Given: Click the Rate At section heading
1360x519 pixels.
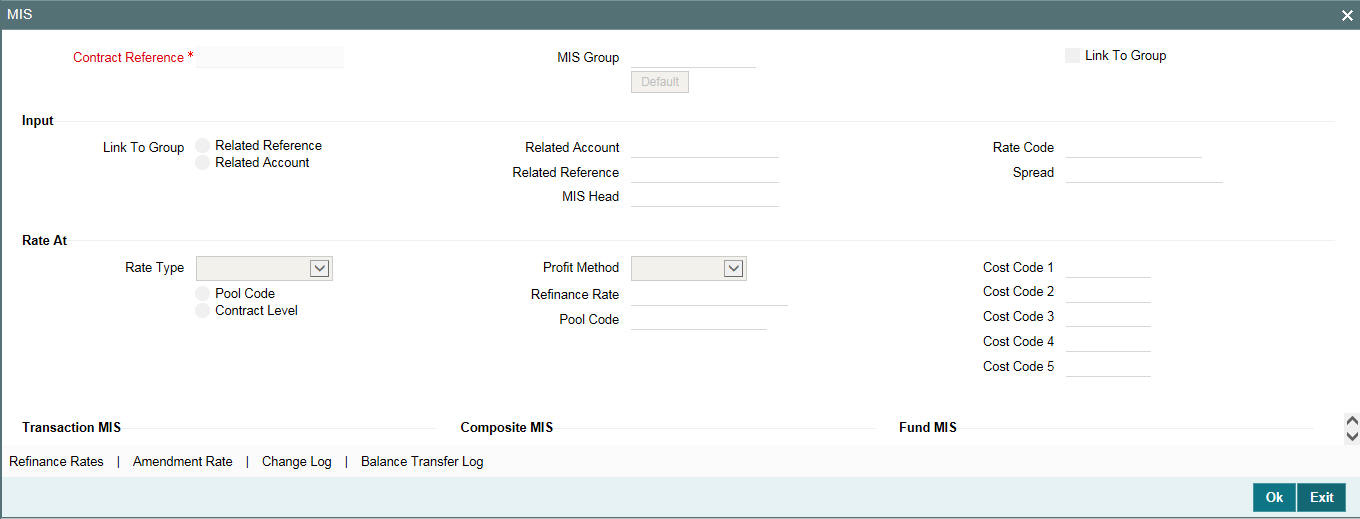Looking at the screenshot, I should click(45, 241).
